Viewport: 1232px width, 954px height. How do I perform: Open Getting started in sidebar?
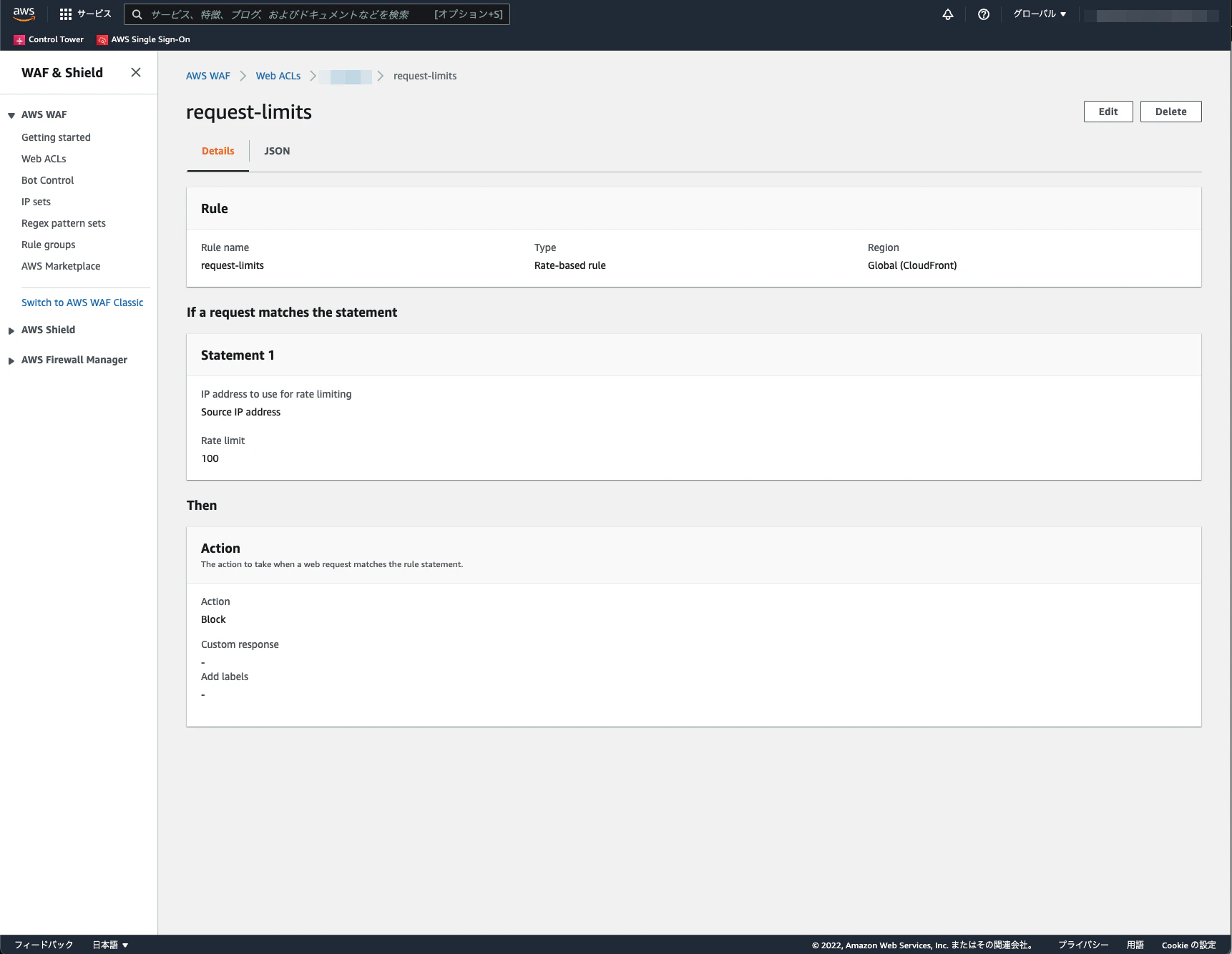pyautogui.click(x=56, y=137)
